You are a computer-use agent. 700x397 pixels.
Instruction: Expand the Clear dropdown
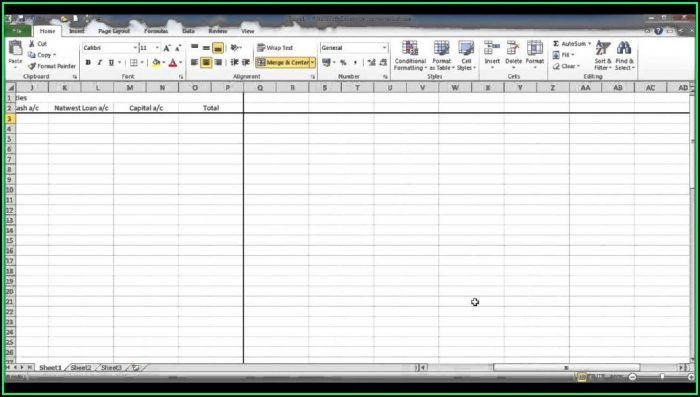578,66
